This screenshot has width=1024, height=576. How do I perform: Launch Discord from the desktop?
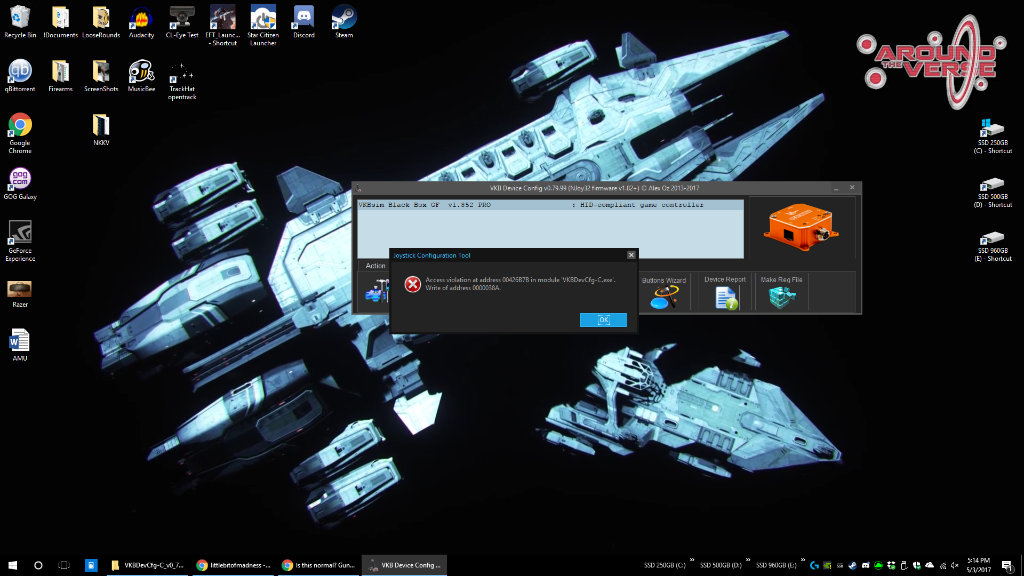click(x=304, y=20)
